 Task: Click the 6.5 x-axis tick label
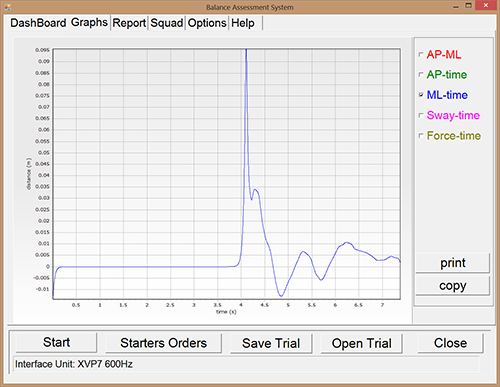358,305
